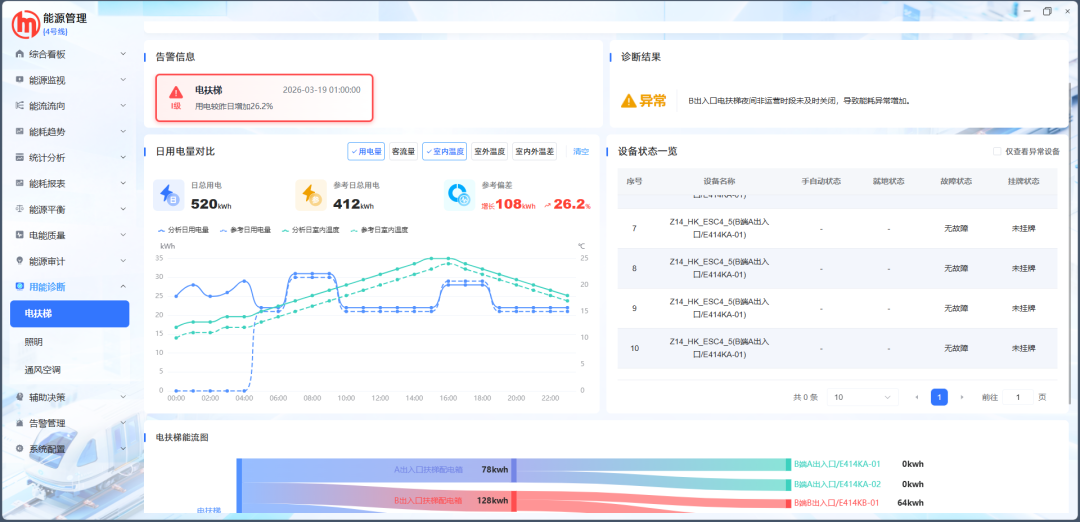Click the page 1 pagination button
Viewport: 1080px width, 522px height.
coord(939,397)
